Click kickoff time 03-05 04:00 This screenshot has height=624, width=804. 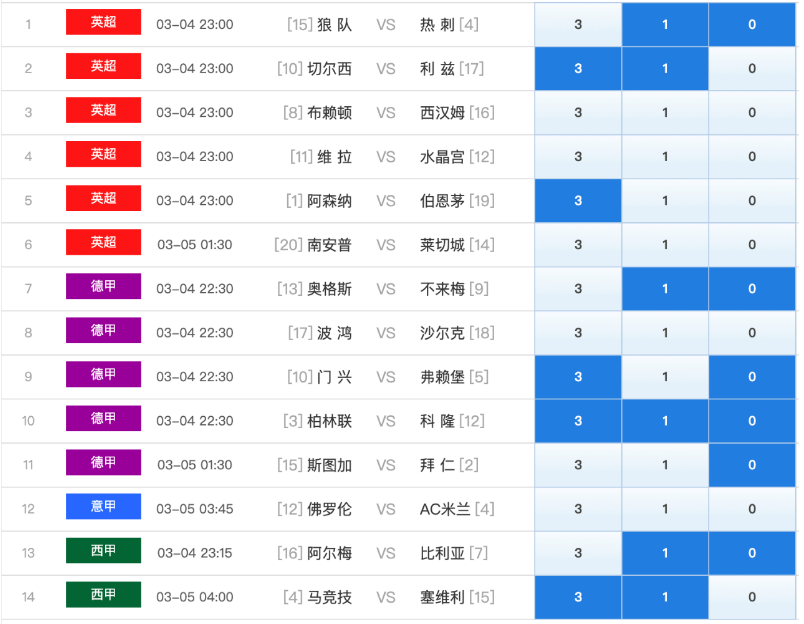click(x=195, y=597)
